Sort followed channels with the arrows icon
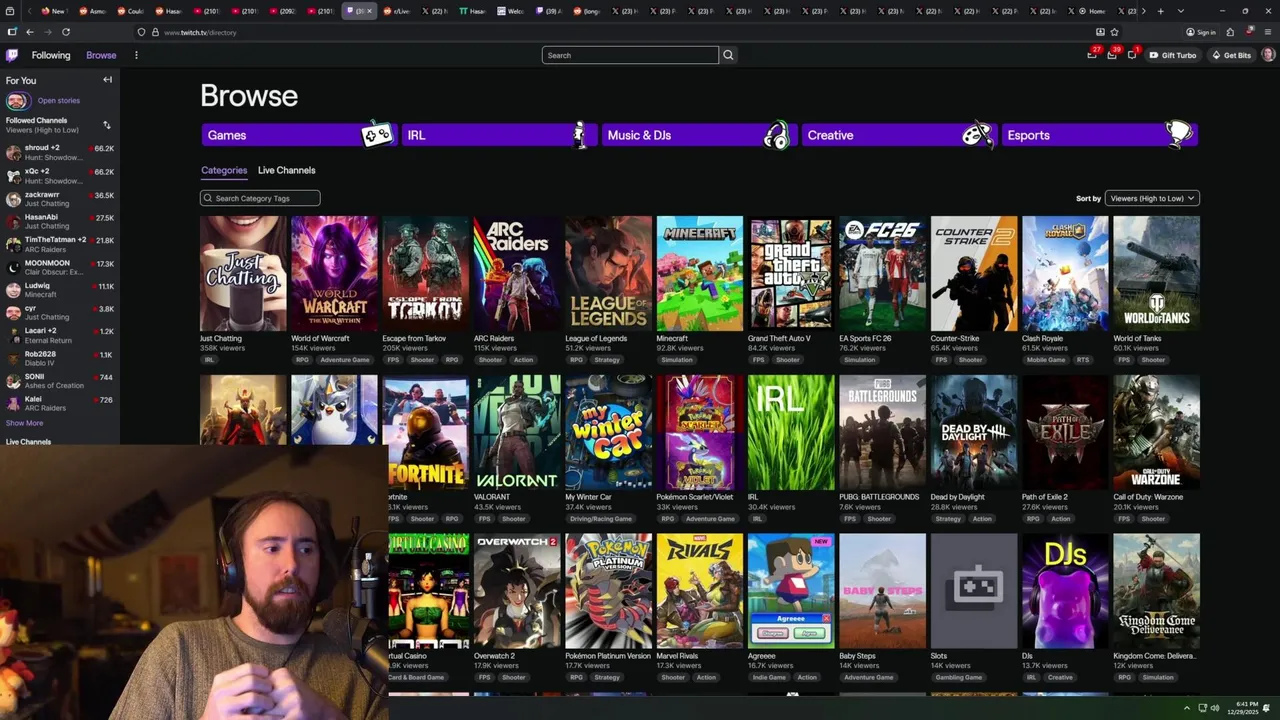The height and width of the screenshot is (720, 1280). click(x=107, y=125)
